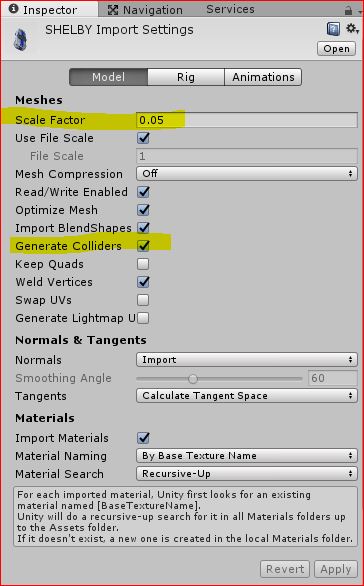Screen dimensions: 364x586
Task: Disable the Generate Colliders checkbox
Action: click(143, 246)
